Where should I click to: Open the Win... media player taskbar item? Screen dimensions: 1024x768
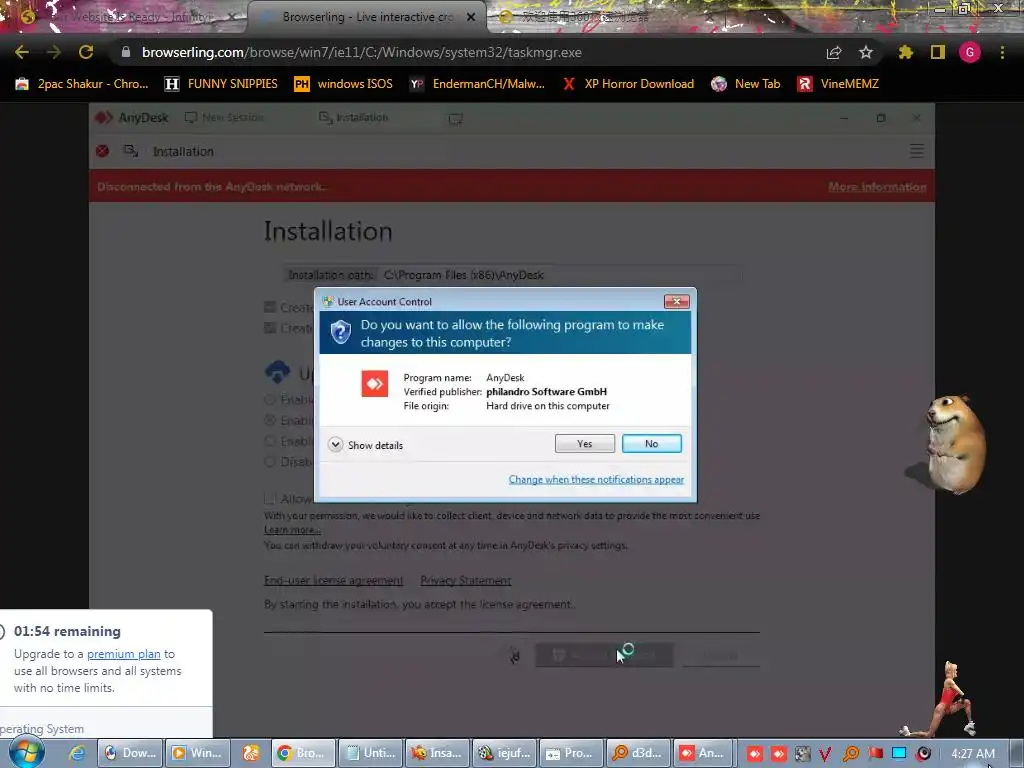(x=197, y=753)
